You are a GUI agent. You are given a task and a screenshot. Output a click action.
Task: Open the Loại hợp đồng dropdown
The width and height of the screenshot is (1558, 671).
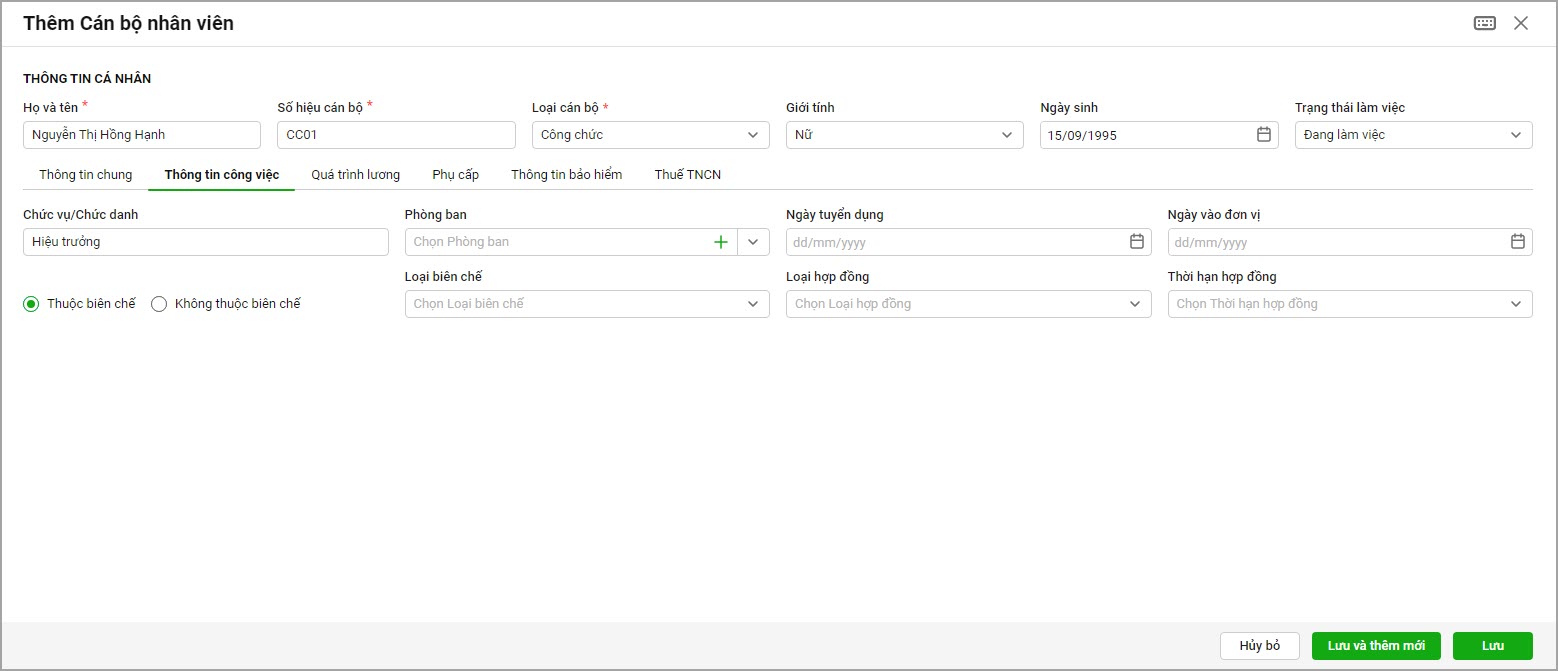tap(1135, 304)
